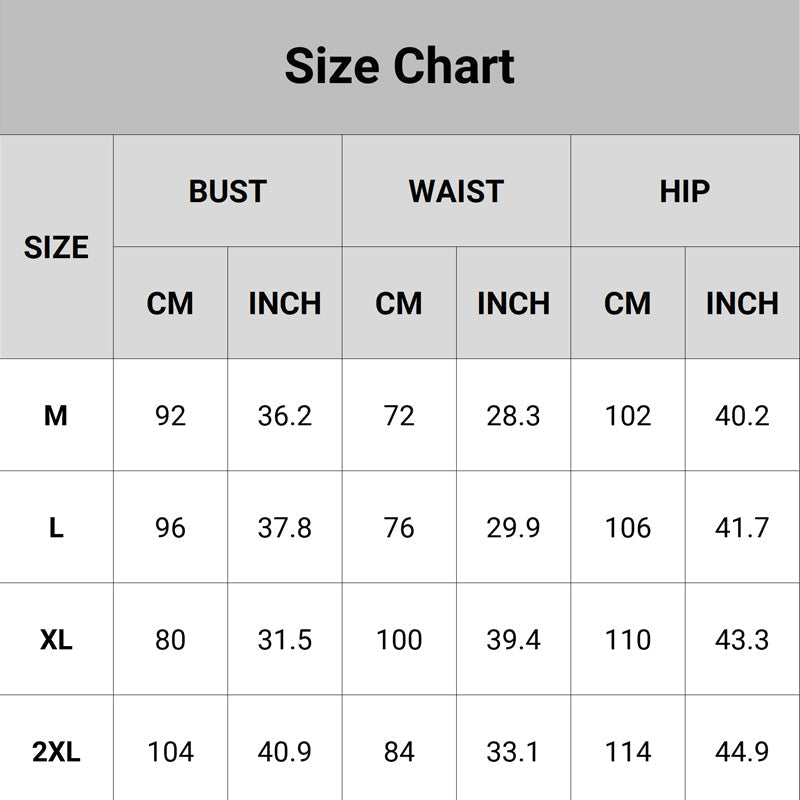This screenshot has width=800, height=800.
Task: Select the L size row label
Action: pyautogui.click(x=56, y=527)
